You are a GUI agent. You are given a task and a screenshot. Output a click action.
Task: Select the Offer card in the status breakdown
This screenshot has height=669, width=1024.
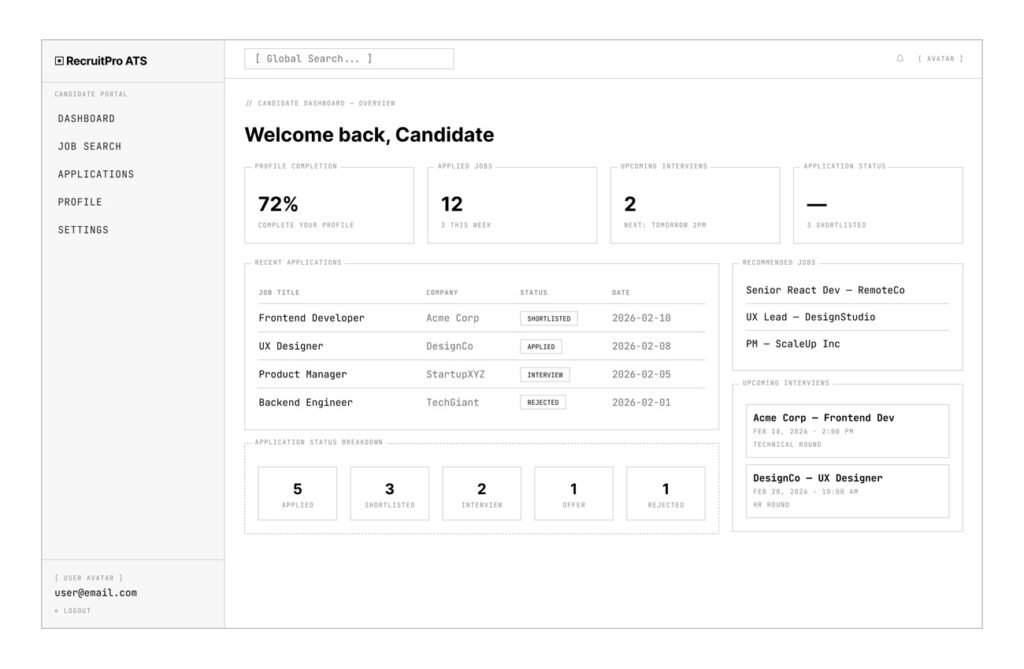574,492
